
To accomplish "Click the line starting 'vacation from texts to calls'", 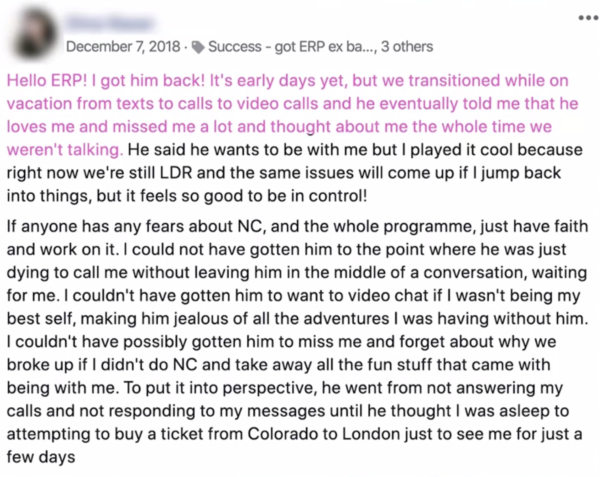I will click(292, 104).
